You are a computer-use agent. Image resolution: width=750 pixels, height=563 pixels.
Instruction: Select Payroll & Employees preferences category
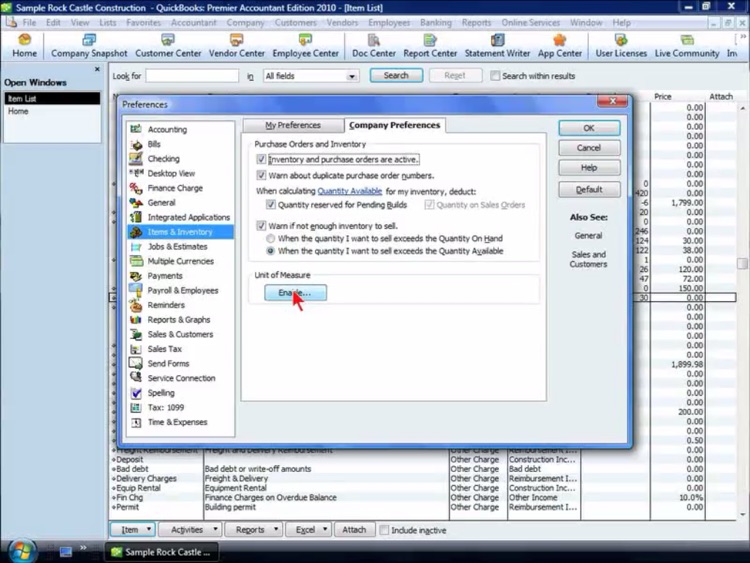click(181, 290)
